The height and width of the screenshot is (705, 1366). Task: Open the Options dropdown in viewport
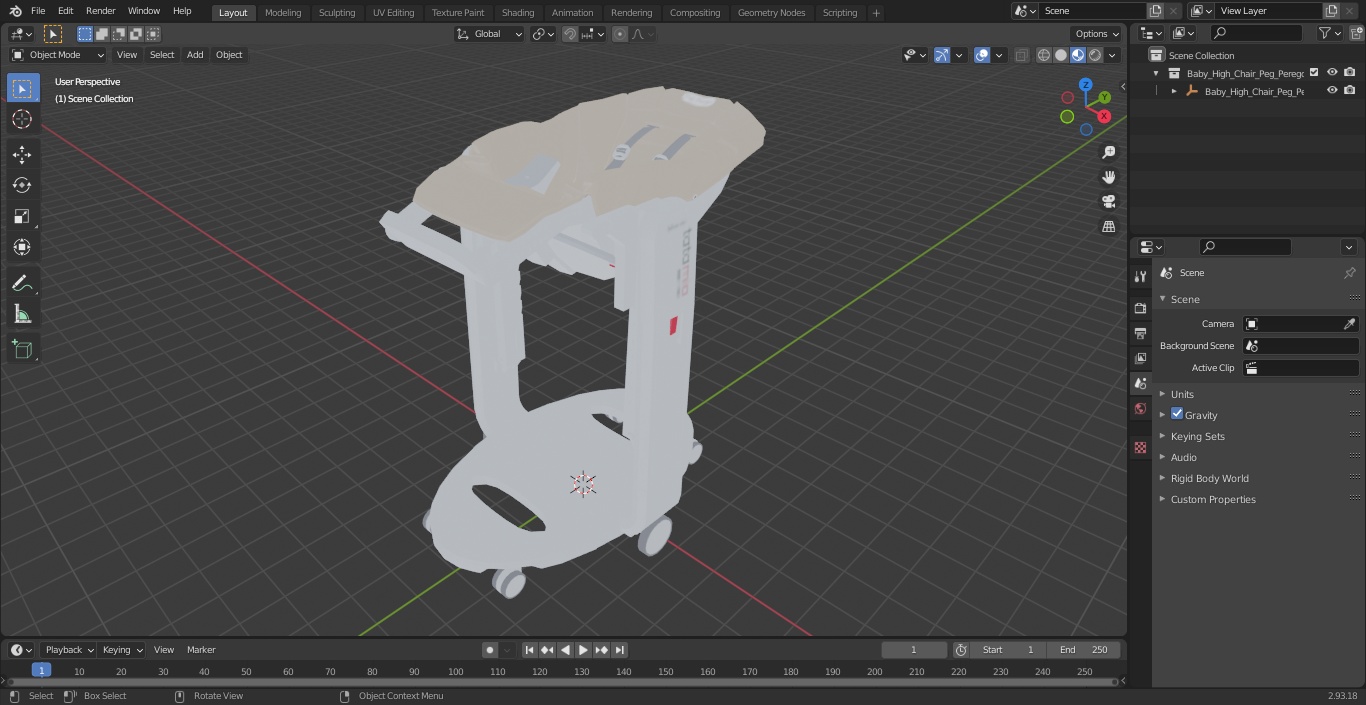[x=1097, y=34]
